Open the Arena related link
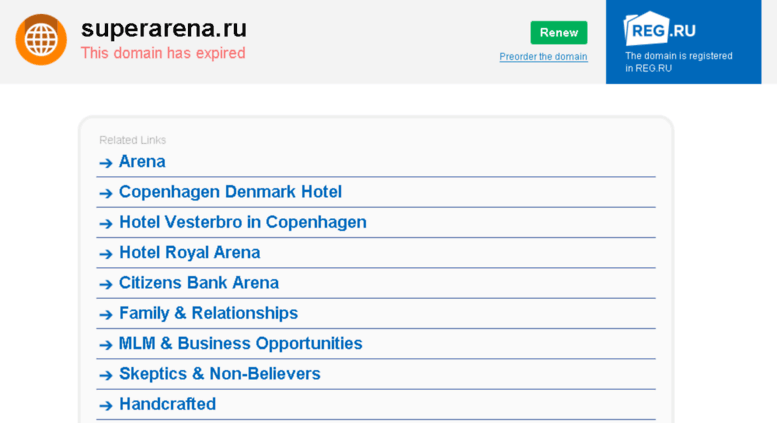The height and width of the screenshot is (423, 777). click(x=142, y=161)
